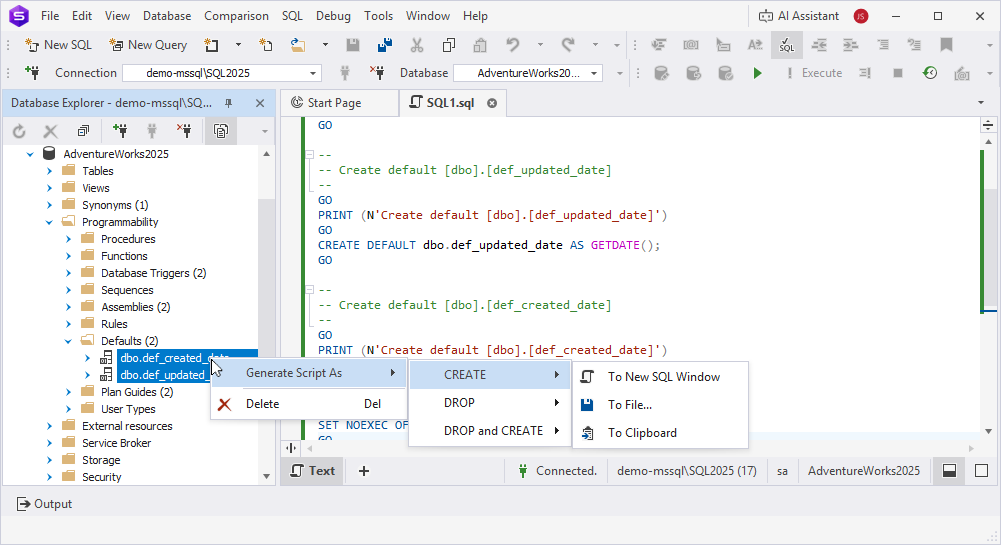Select the Database Triggers (2) node
This screenshot has width=1001, height=545.
coord(153,273)
